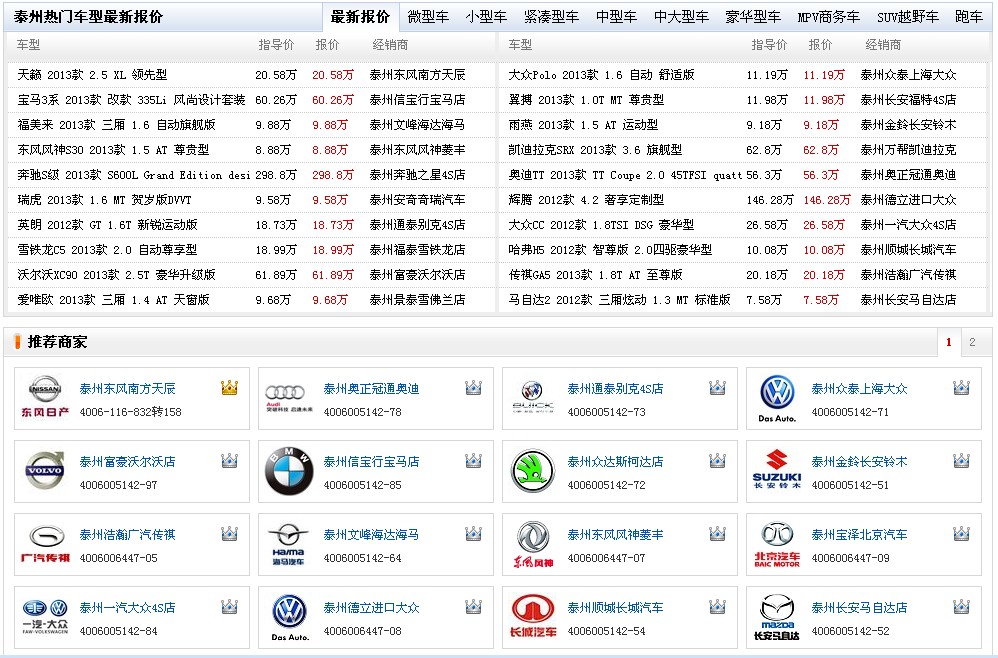
Task: Click the crown icon on the 泰州众泰上海大众 card
Action: pos(961,387)
